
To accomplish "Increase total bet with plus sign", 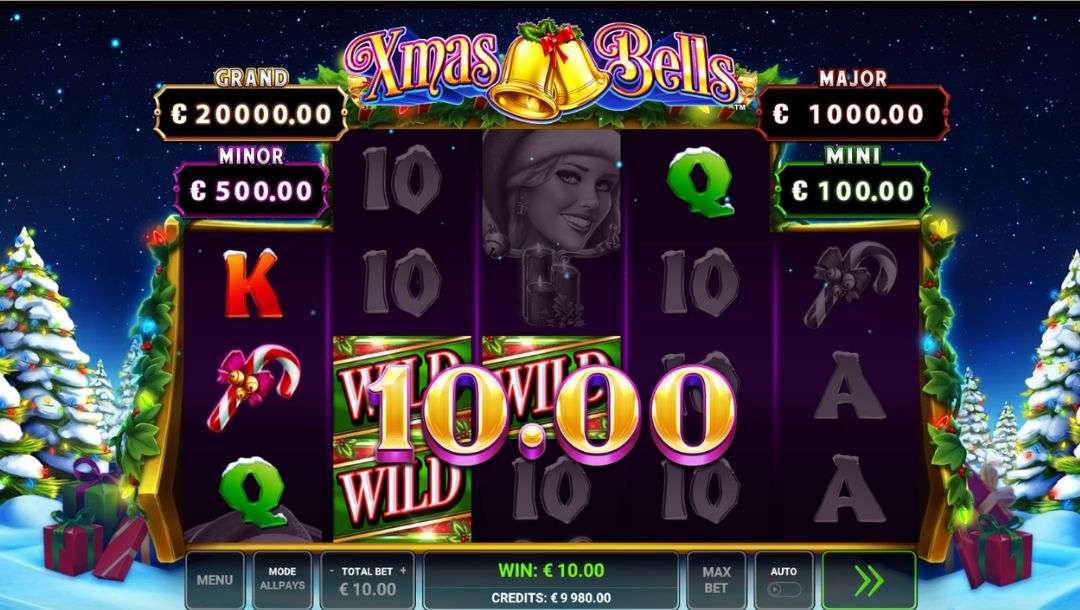I will pyautogui.click(x=403, y=571).
